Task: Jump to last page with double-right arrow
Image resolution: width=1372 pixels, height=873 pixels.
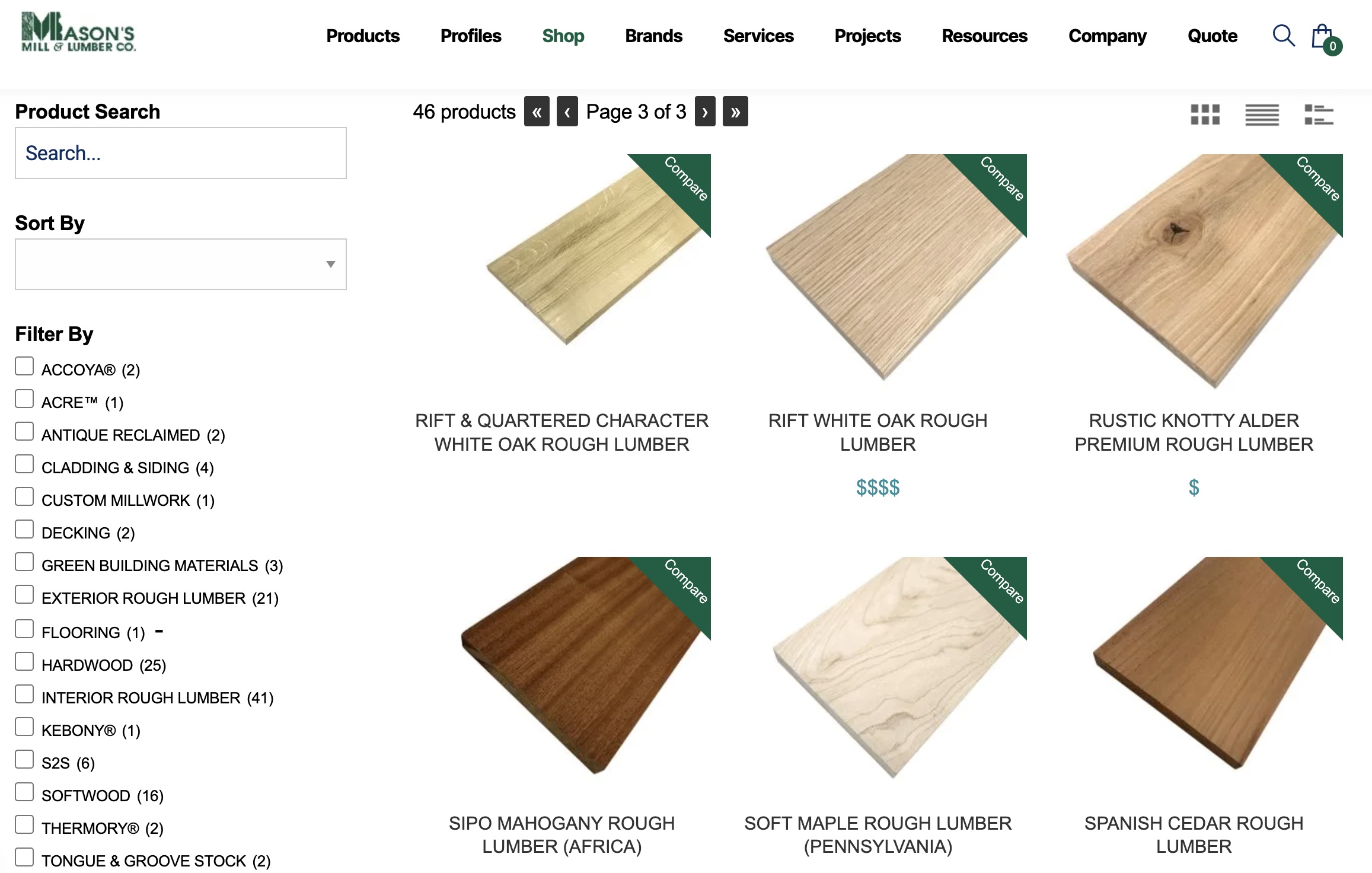Action: coord(735,111)
